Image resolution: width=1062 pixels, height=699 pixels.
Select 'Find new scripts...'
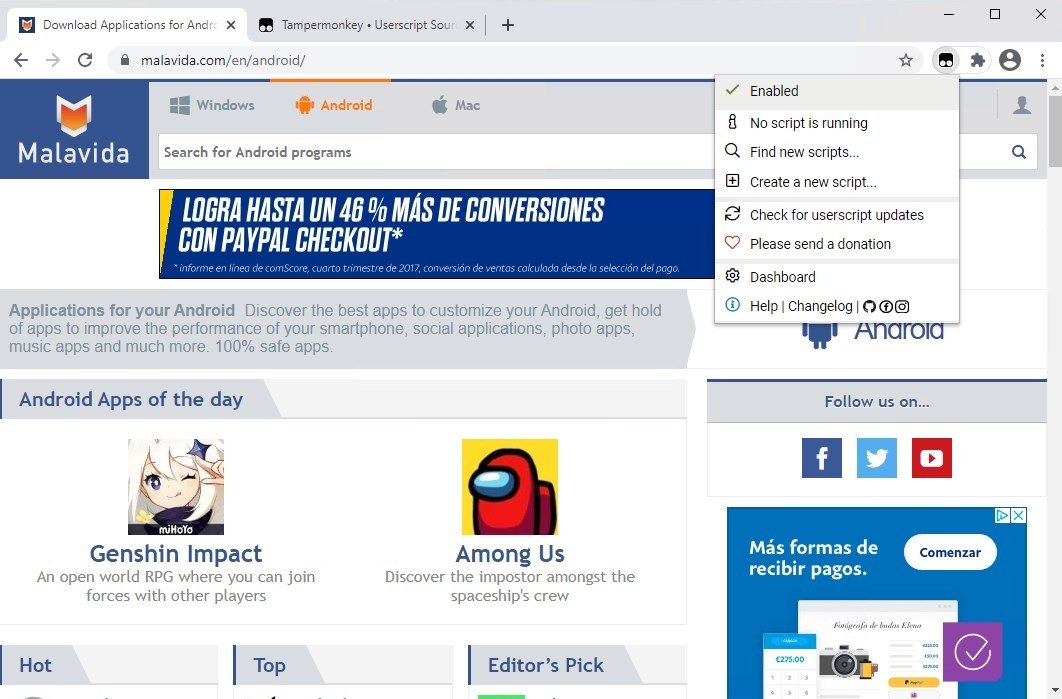pos(836,152)
